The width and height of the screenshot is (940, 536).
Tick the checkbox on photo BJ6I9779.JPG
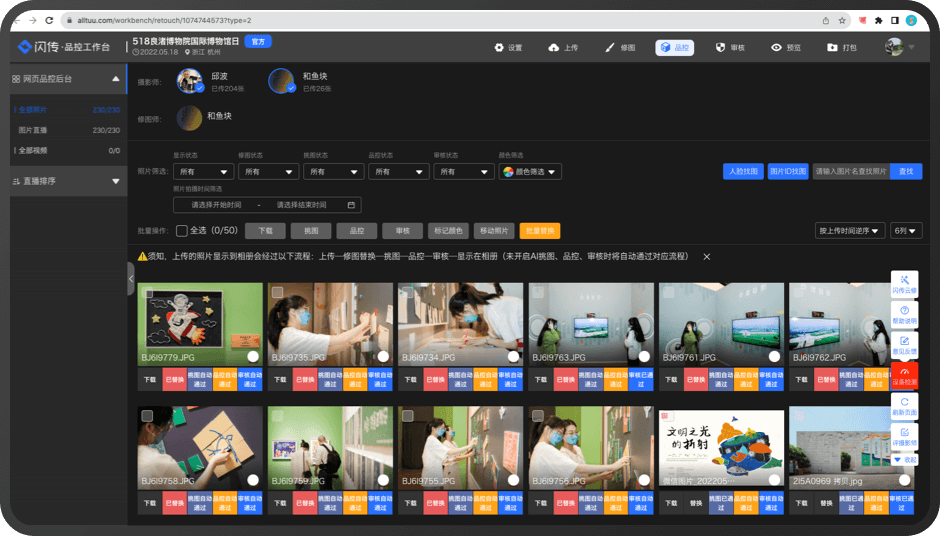[148, 293]
